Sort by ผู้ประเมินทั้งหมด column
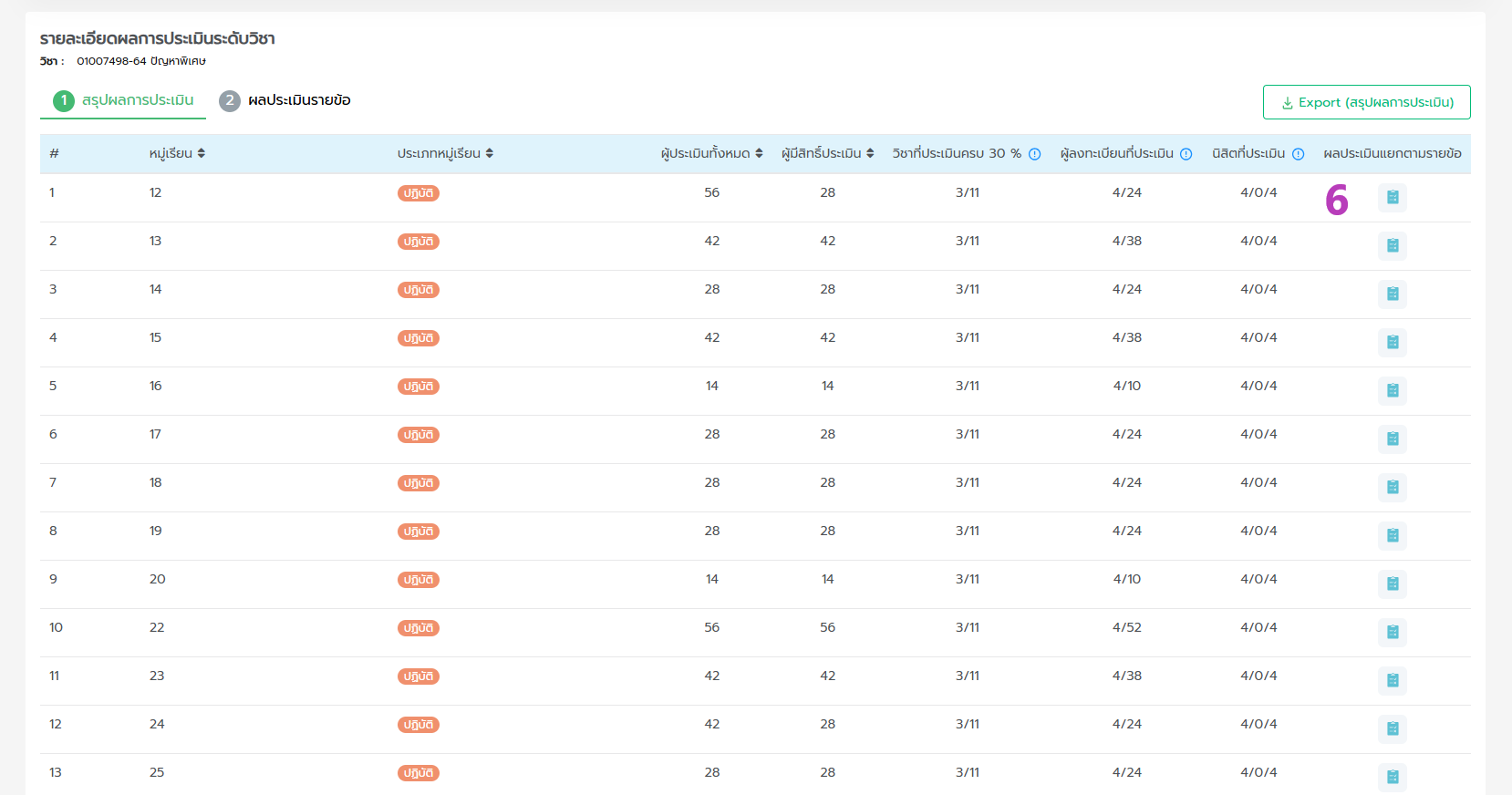Screen dimensions: 1512x795 (759, 153)
